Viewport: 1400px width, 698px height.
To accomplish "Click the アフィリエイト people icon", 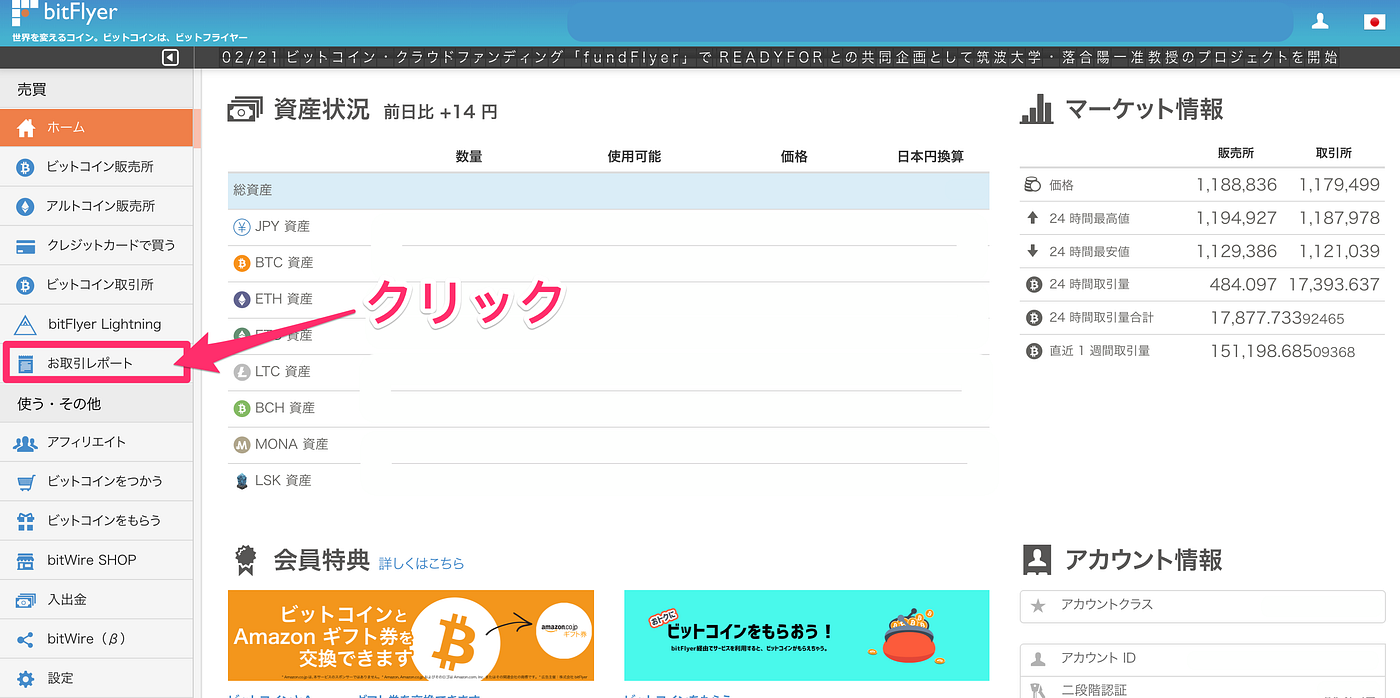I will (26, 443).
